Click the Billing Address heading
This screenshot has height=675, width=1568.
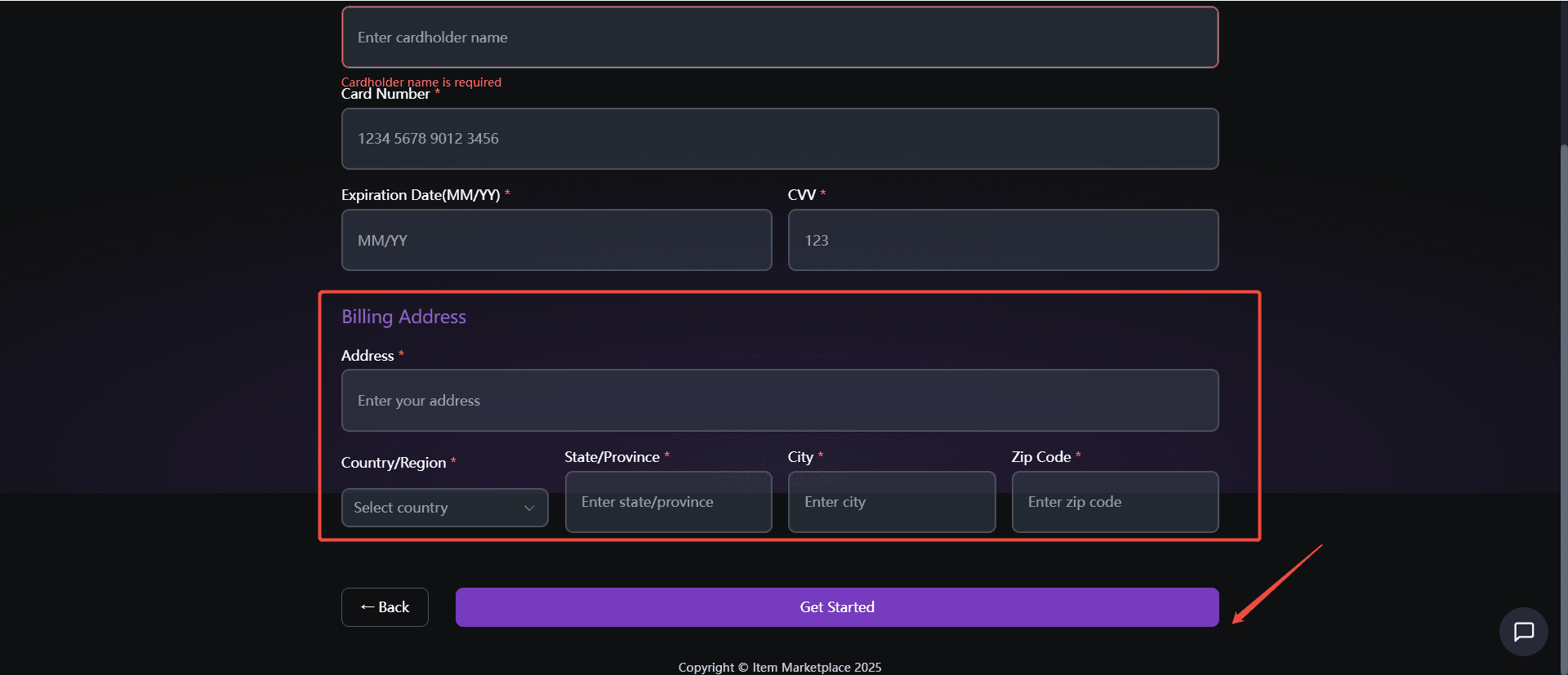pos(403,317)
